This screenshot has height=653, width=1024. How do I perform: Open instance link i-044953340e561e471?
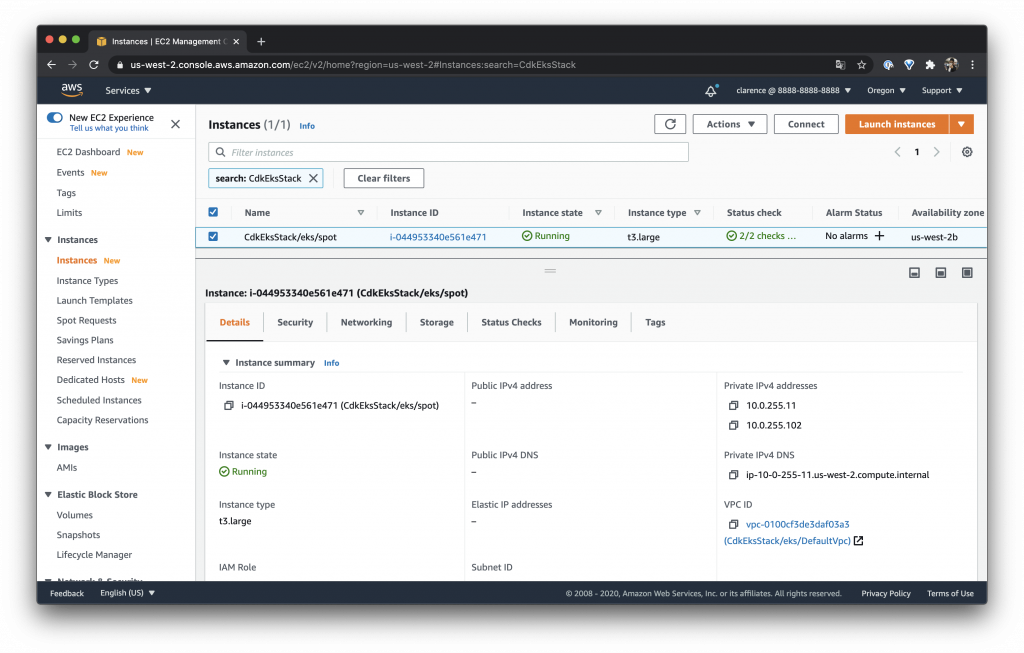[438, 237]
